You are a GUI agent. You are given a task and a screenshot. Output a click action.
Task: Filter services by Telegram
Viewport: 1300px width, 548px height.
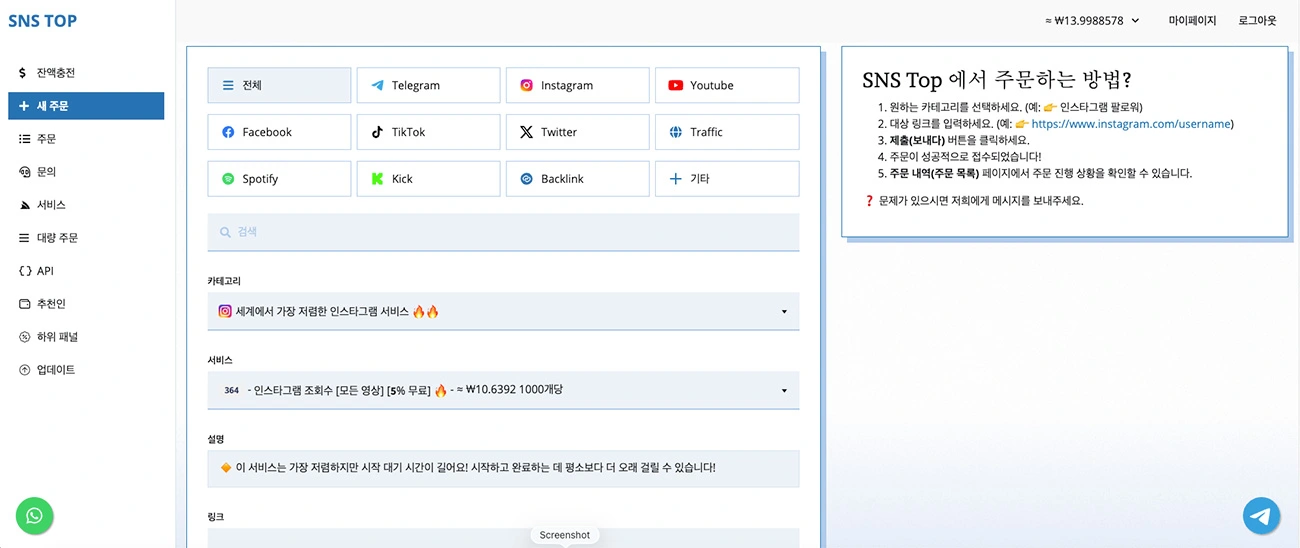coord(428,85)
